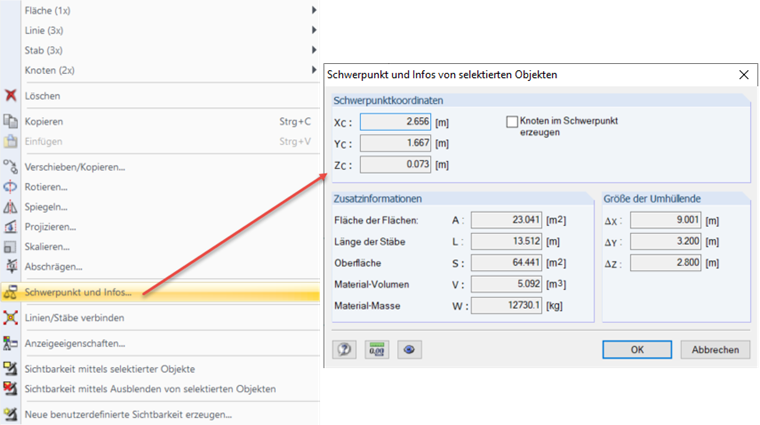Click icon for Sichtbarkeit mittels Ausblenden
The width and height of the screenshot is (760, 425).
(x=10, y=389)
